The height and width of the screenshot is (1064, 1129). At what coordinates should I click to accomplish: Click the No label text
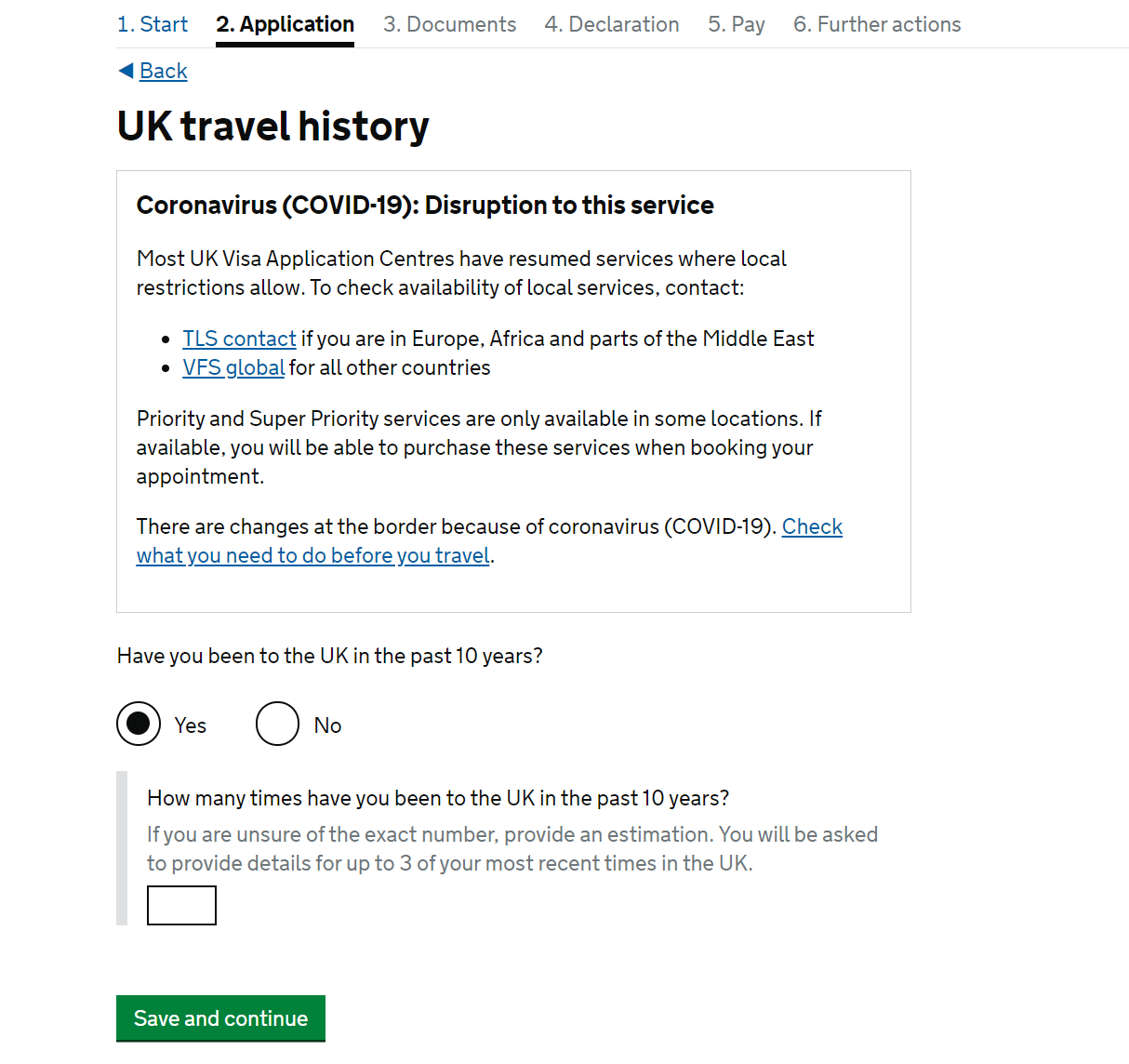coord(327,725)
